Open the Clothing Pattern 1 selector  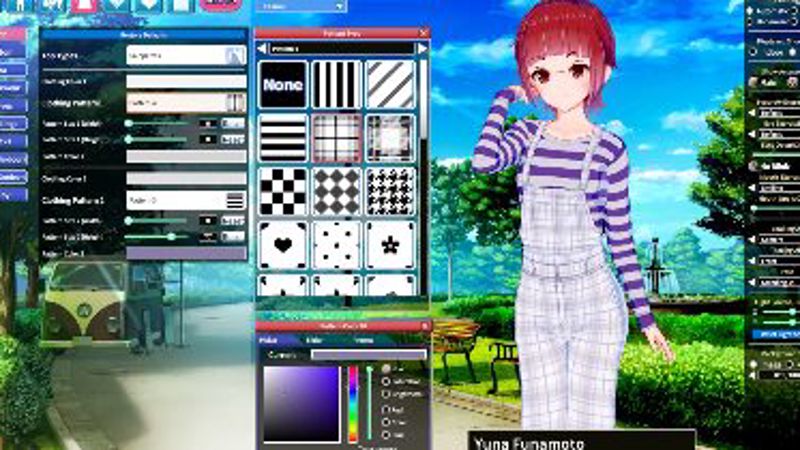pos(186,103)
